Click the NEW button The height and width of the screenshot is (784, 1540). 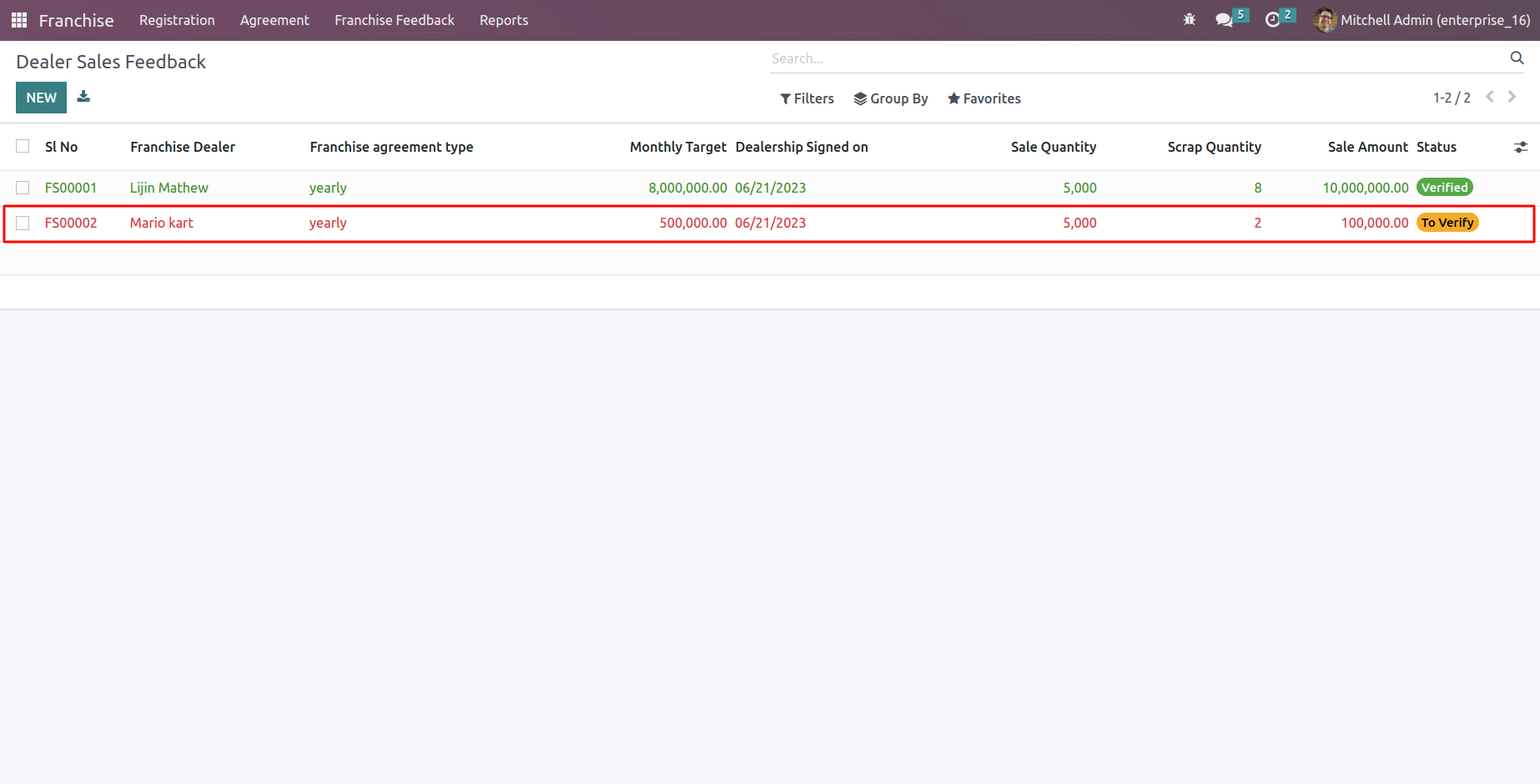pyautogui.click(x=41, y=98)
